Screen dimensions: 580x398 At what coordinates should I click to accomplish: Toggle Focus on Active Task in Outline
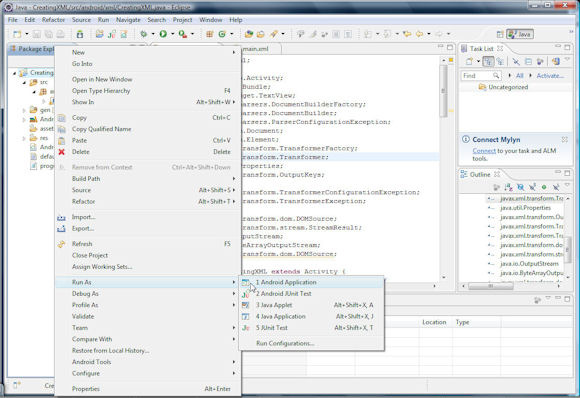(x=497, y=187)
